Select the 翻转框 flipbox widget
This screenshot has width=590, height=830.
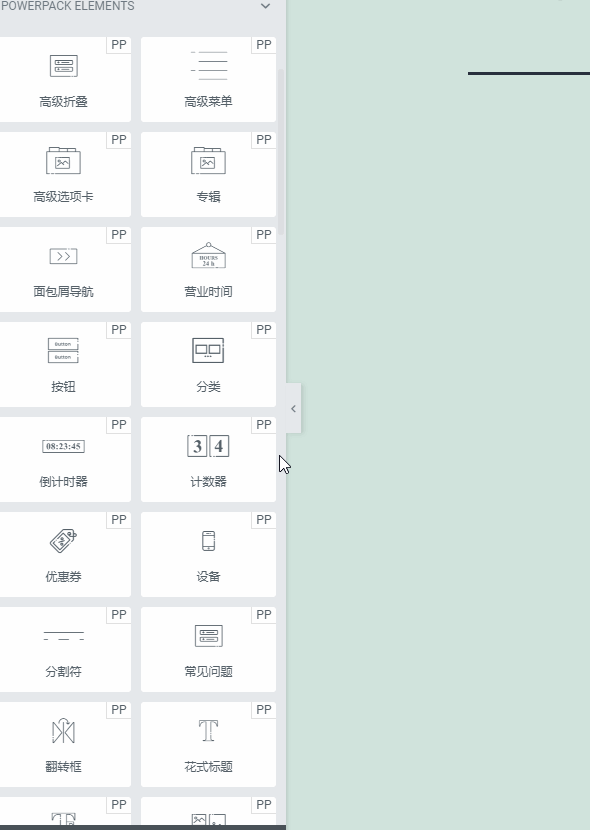(x=63, y=744)
